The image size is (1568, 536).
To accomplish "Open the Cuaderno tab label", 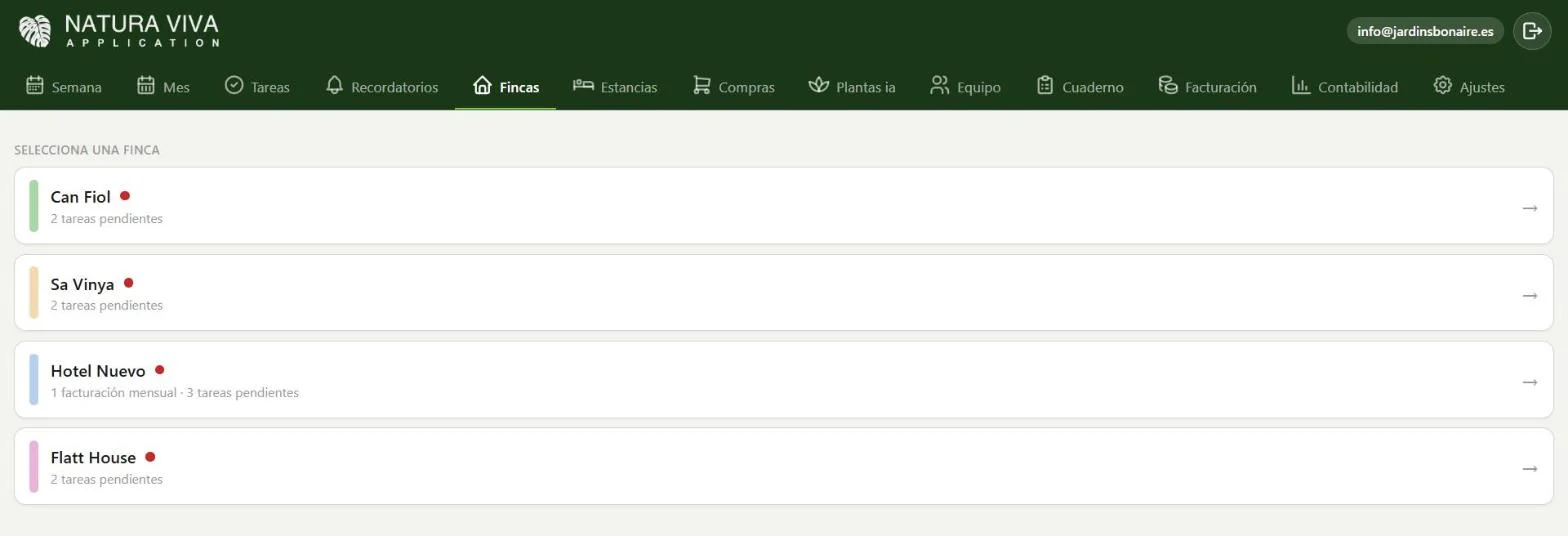I will [x=1093, y=87].
